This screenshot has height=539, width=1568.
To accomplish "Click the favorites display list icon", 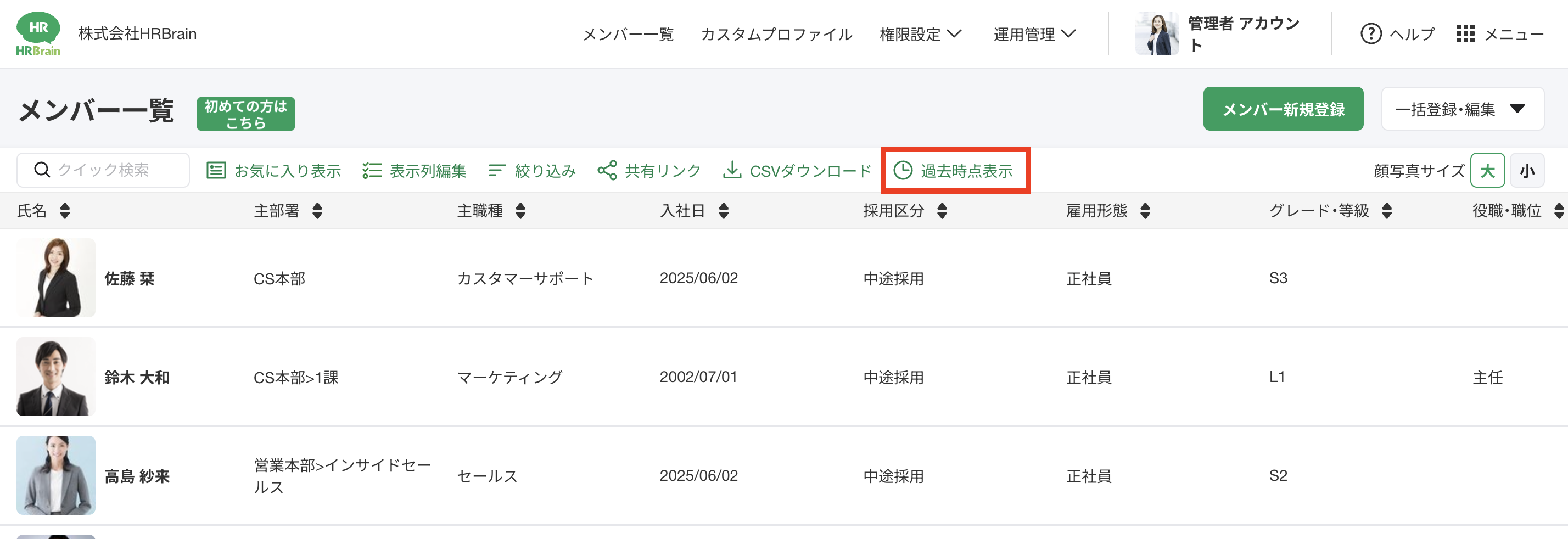I will (216, 170).
